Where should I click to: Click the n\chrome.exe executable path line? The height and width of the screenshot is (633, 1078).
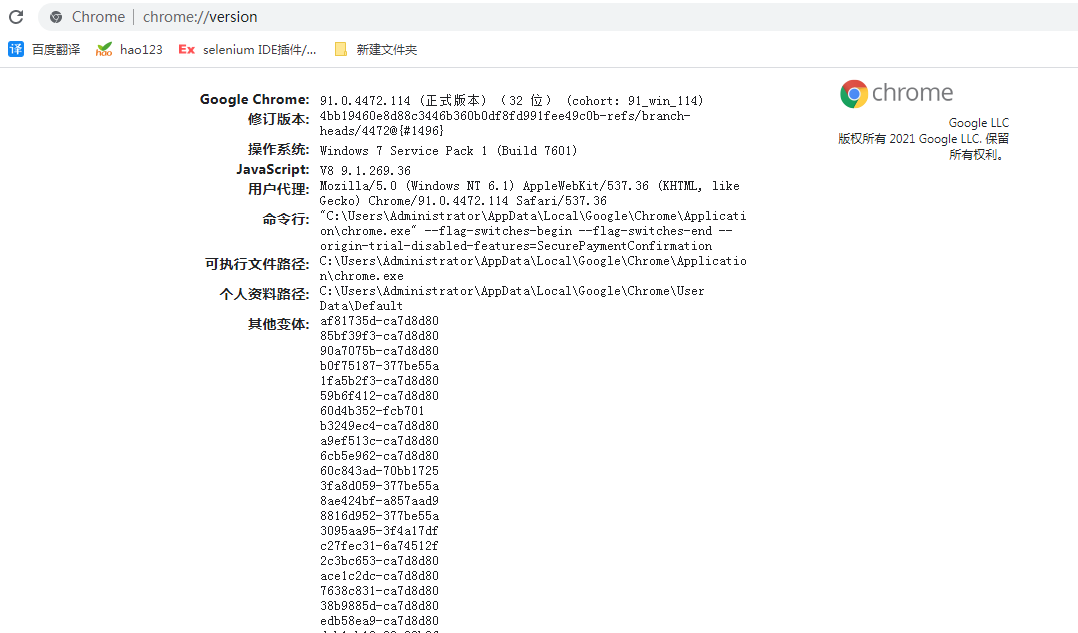(x=362, y=276)
